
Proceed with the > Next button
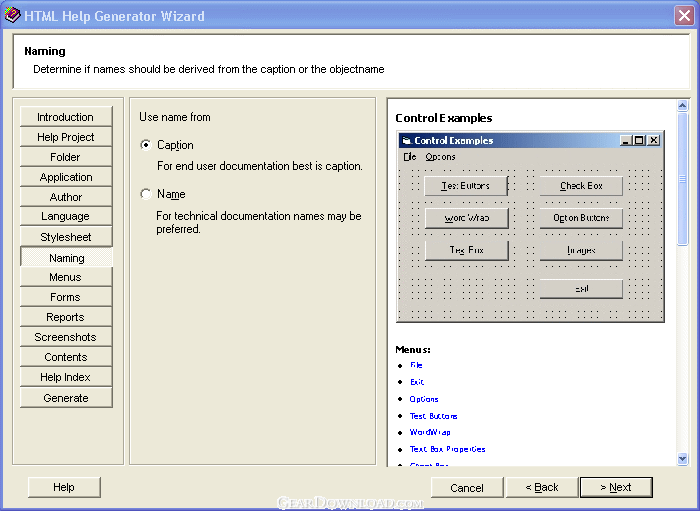[x=616, y=487]
